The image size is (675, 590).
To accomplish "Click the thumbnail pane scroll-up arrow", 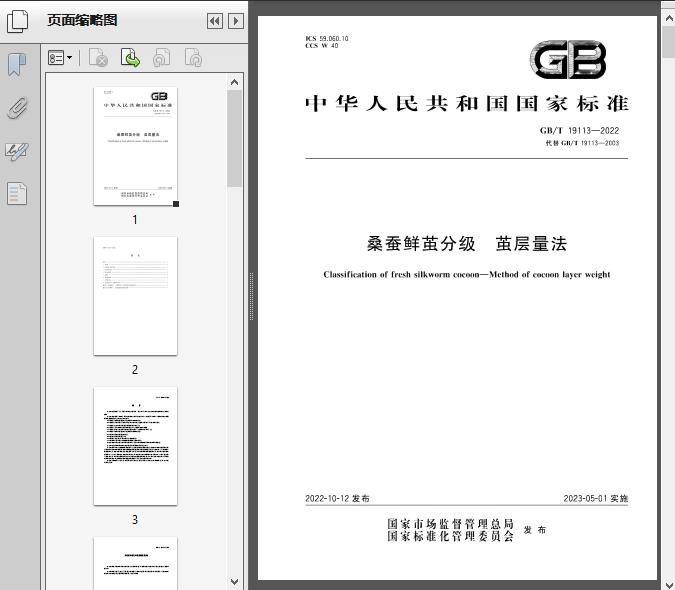I will coord(235,82).
